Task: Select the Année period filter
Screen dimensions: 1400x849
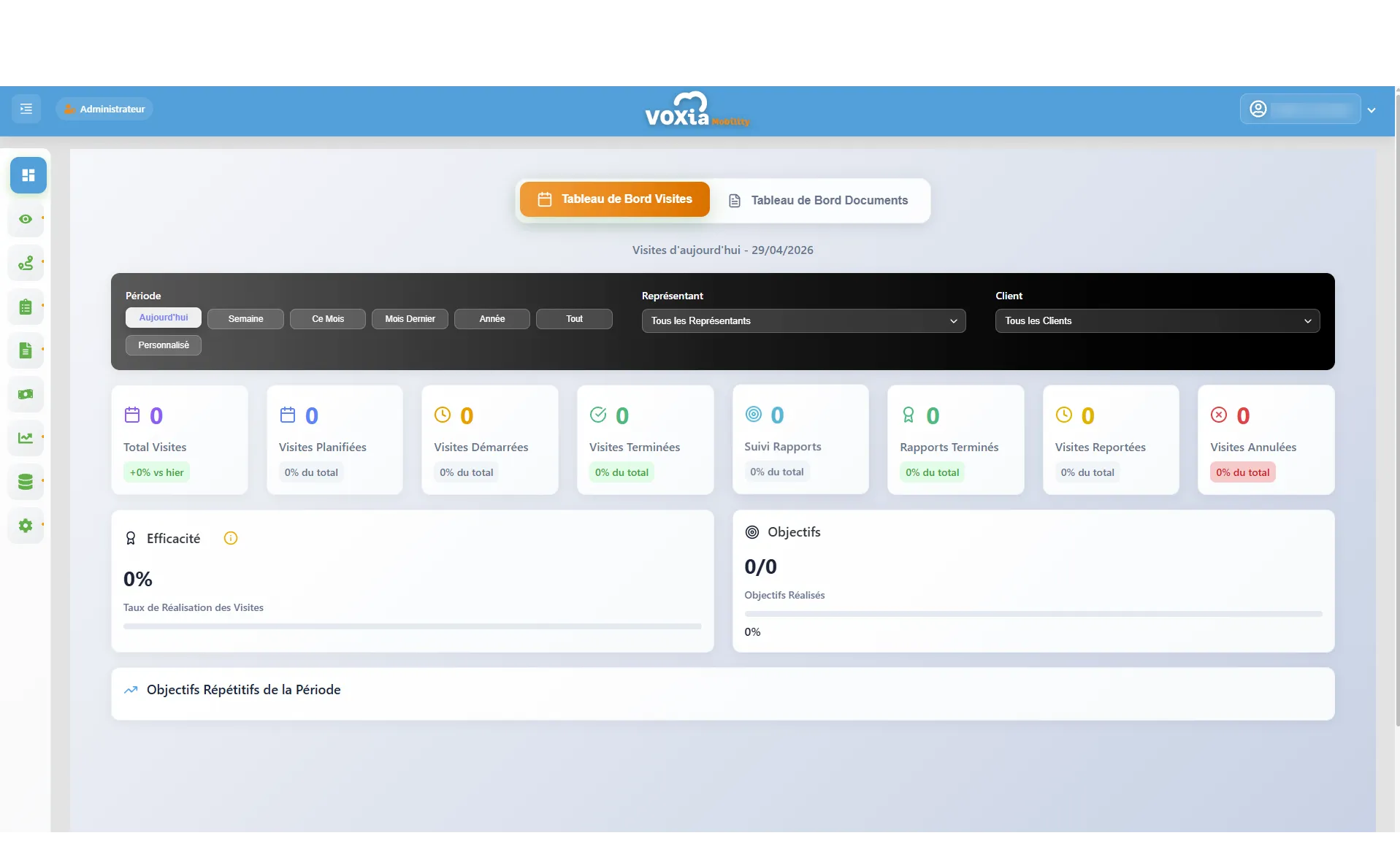Action: [492, 319]
